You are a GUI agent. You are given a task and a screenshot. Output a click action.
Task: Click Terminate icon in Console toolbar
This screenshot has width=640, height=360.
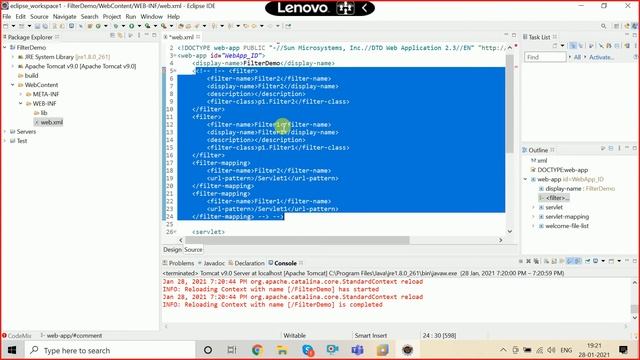(521, 261)
